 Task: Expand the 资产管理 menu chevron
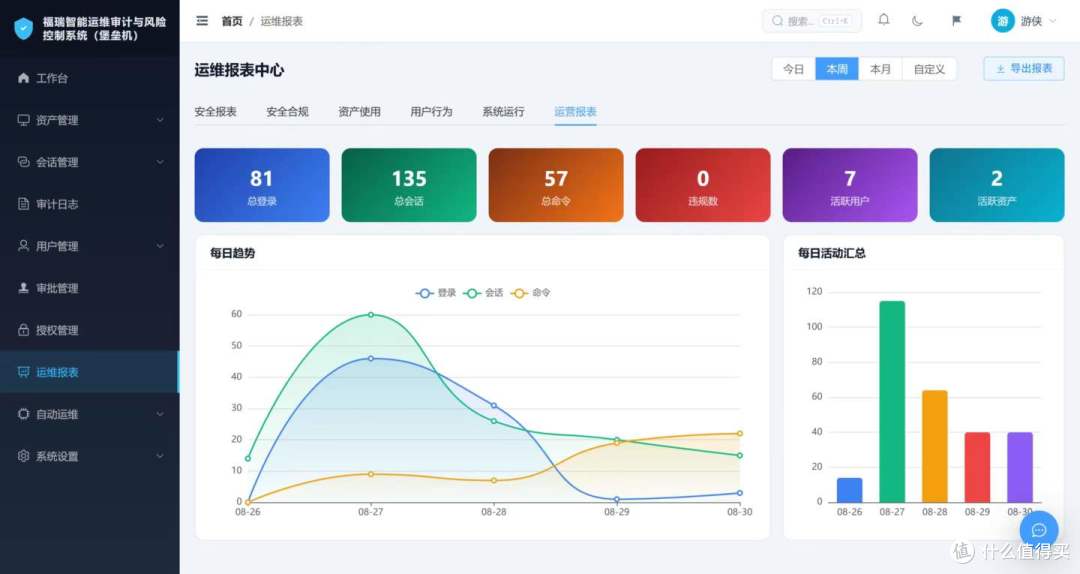click(x=160, y=120)
